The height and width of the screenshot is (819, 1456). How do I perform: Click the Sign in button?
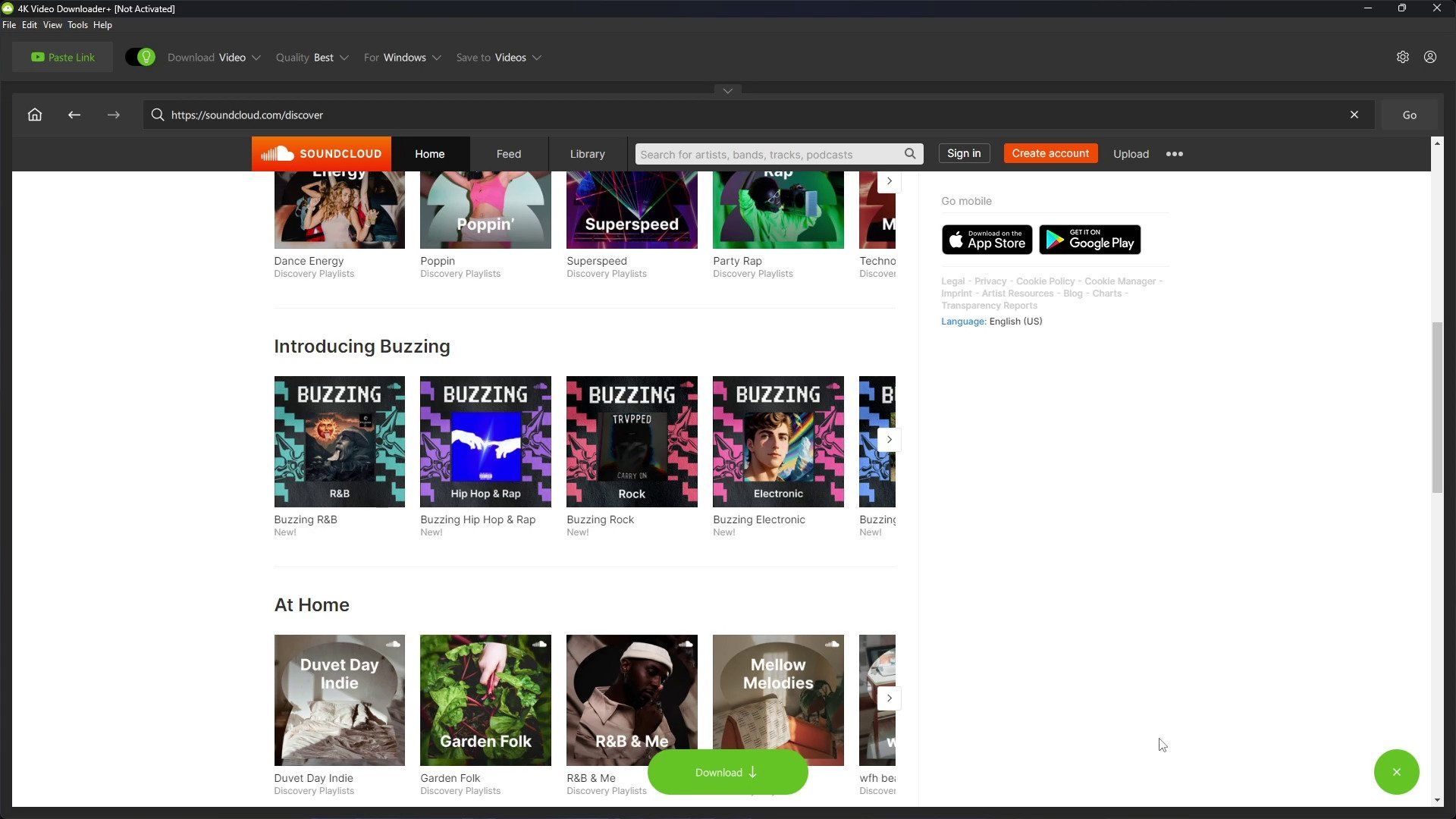pos(964,153)
